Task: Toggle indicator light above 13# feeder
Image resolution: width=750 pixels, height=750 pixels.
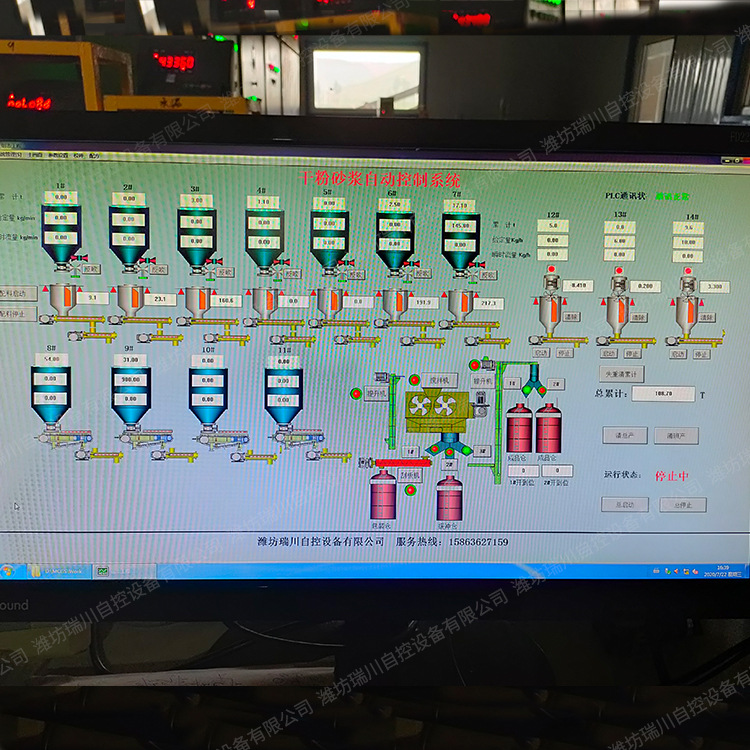Action: [619, 271]
